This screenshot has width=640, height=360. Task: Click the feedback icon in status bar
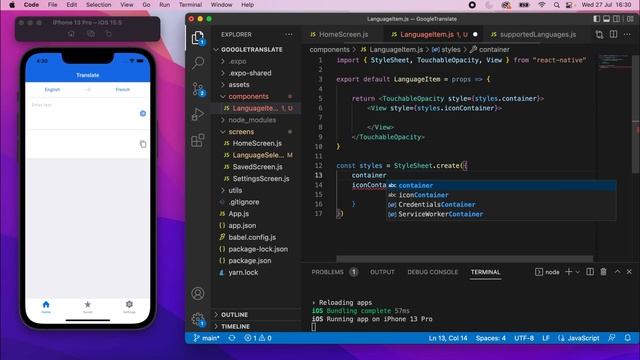click(x=611, y=338)
